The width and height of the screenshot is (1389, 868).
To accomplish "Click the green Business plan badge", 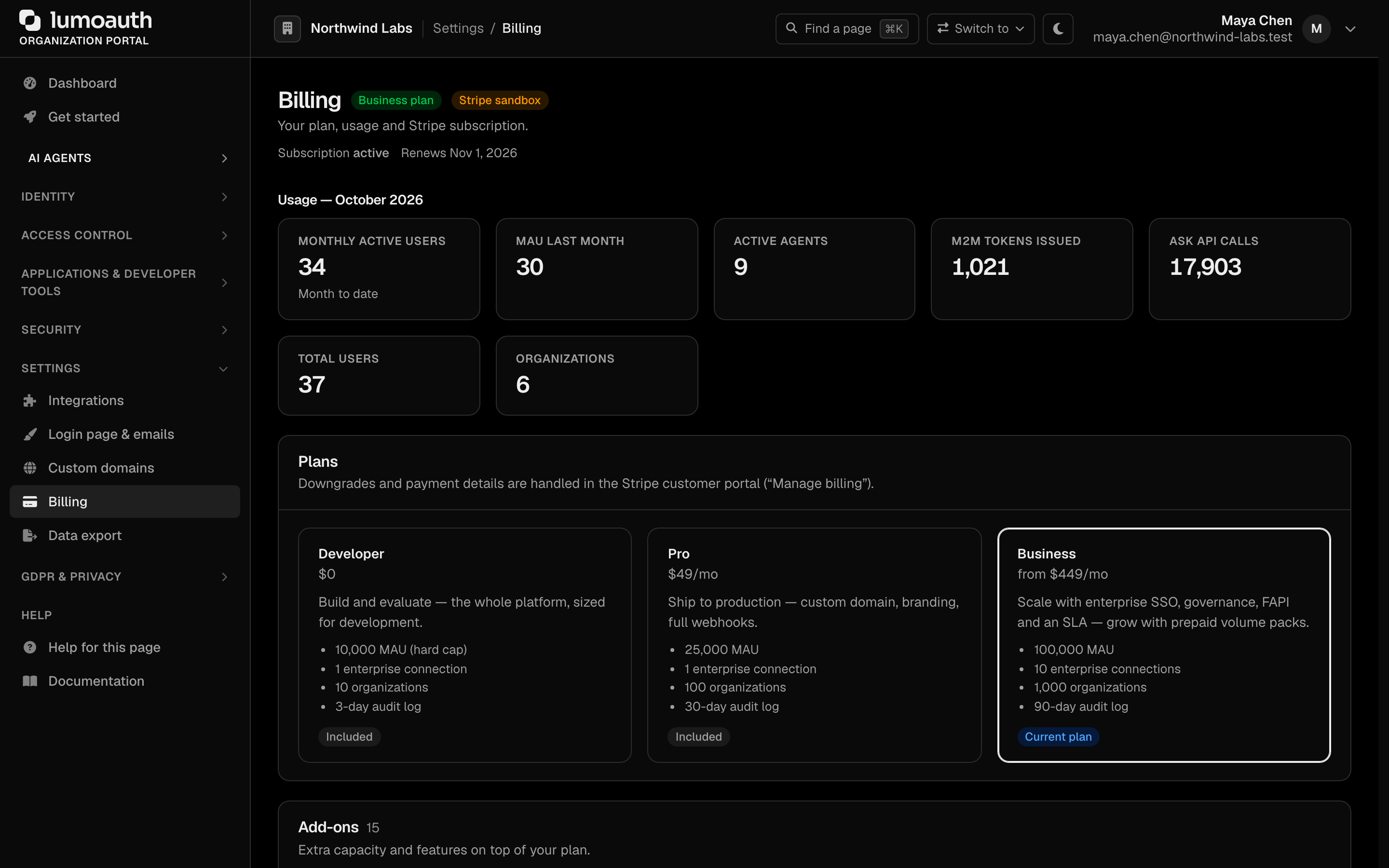I will pos(396,100).
